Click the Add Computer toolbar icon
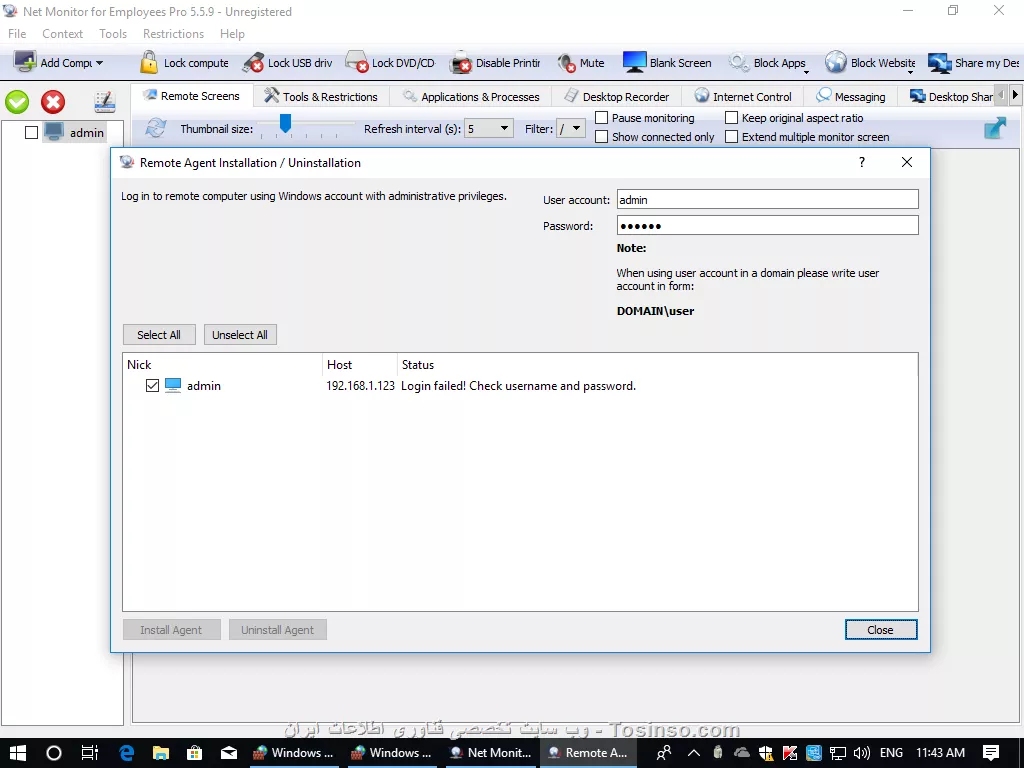 point(25,63)
